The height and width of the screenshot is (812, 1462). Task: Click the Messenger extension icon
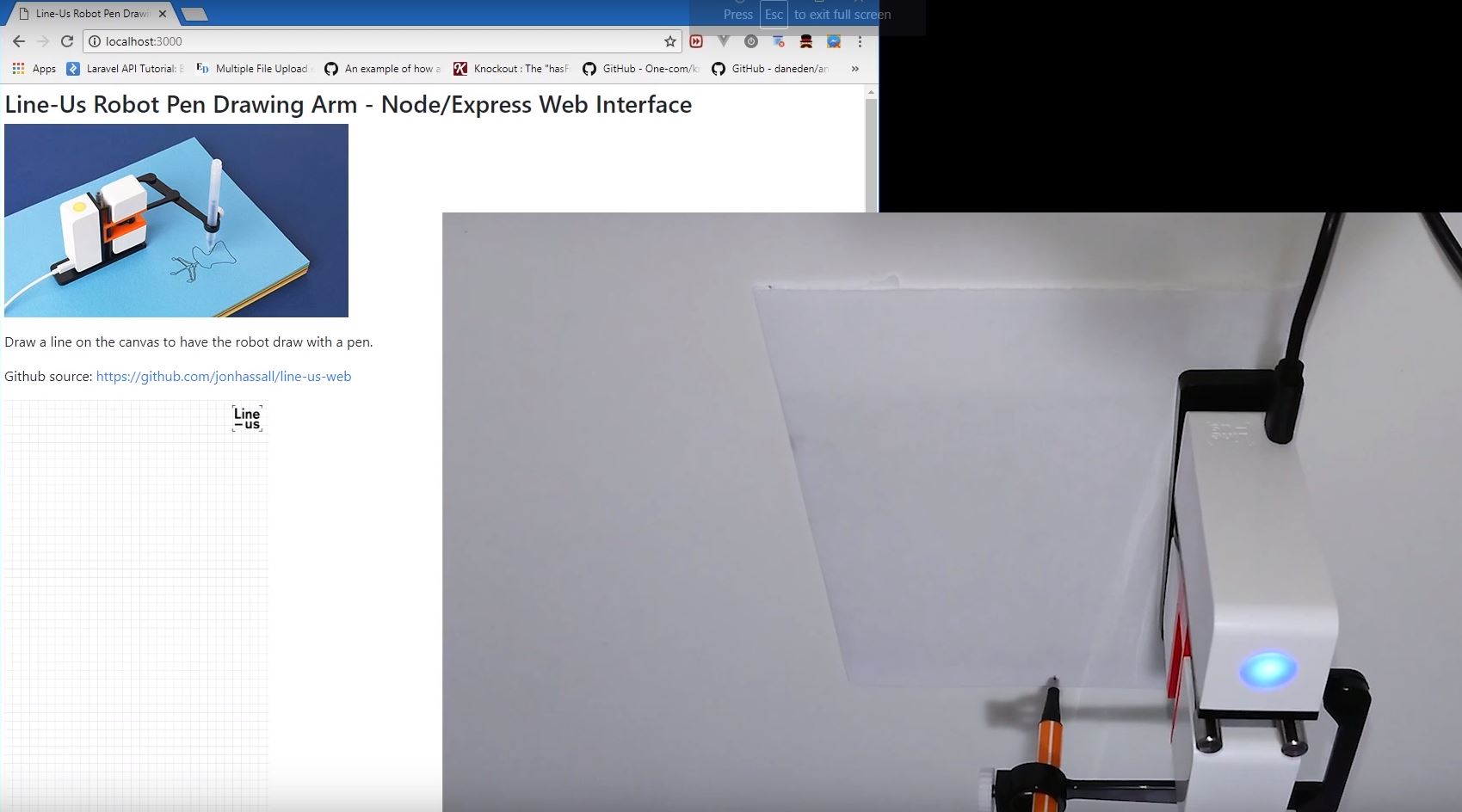coord(832,41)
